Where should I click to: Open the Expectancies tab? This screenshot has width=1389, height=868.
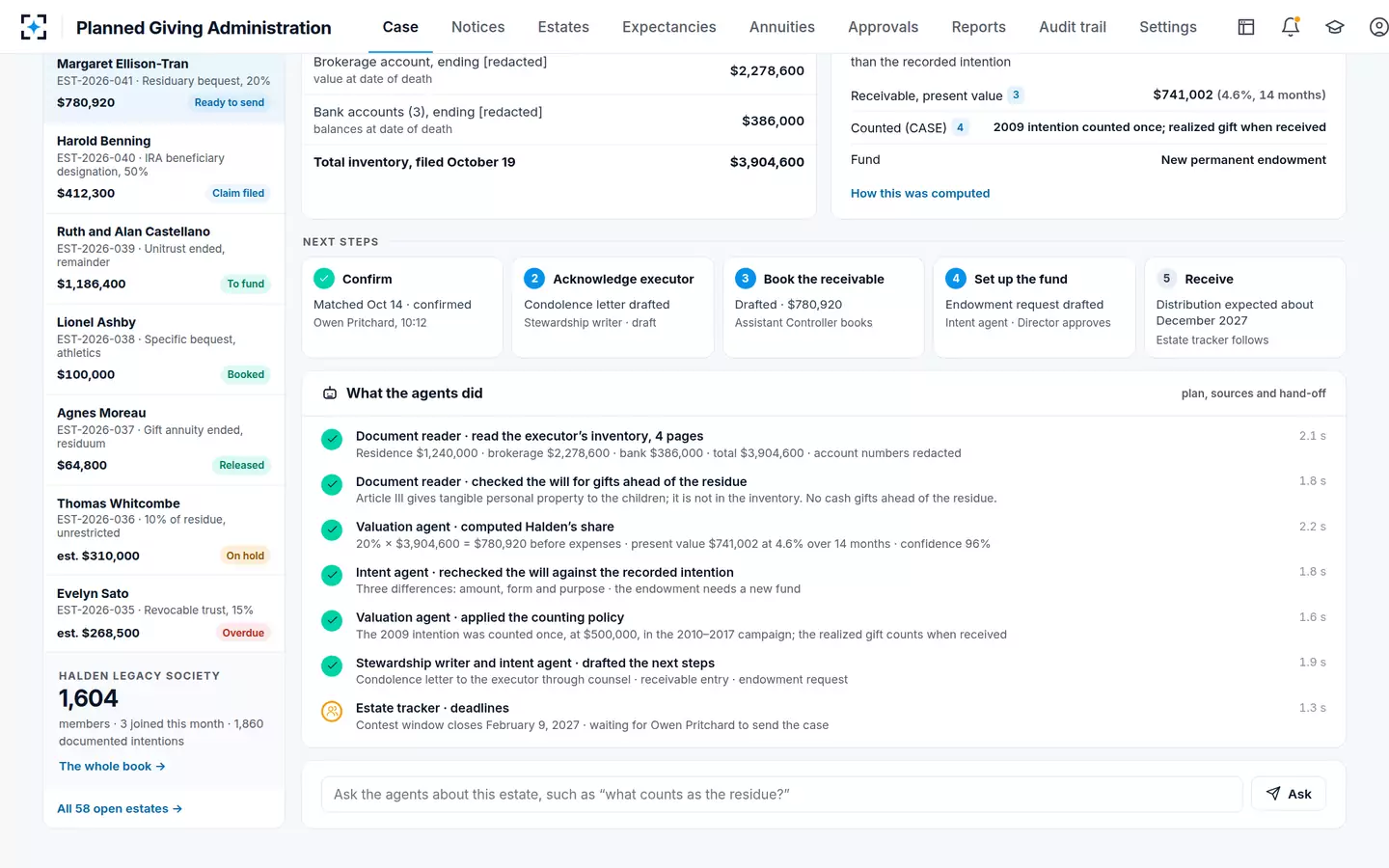(669, 27)
